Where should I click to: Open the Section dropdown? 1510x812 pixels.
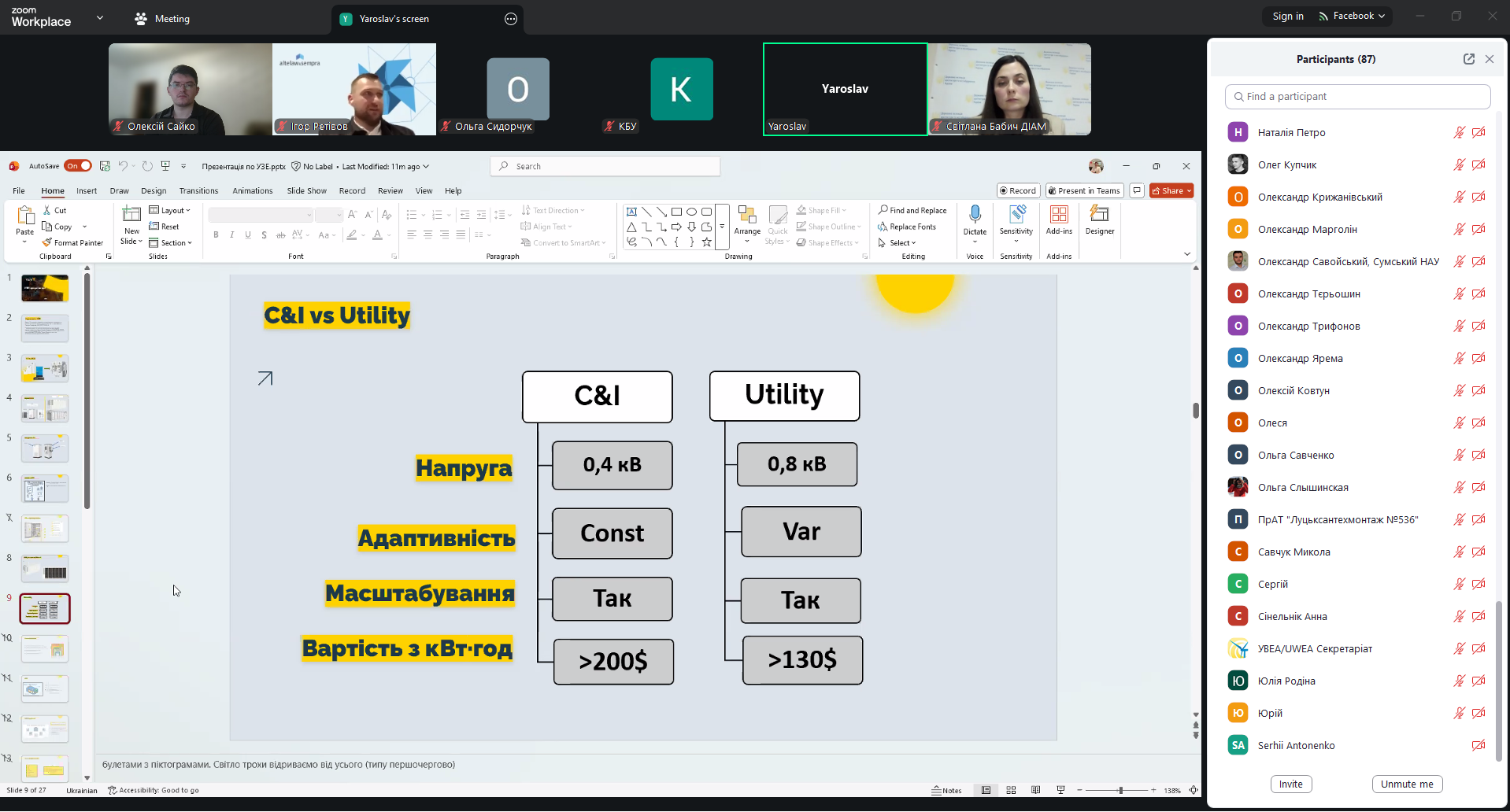(171, 243)
